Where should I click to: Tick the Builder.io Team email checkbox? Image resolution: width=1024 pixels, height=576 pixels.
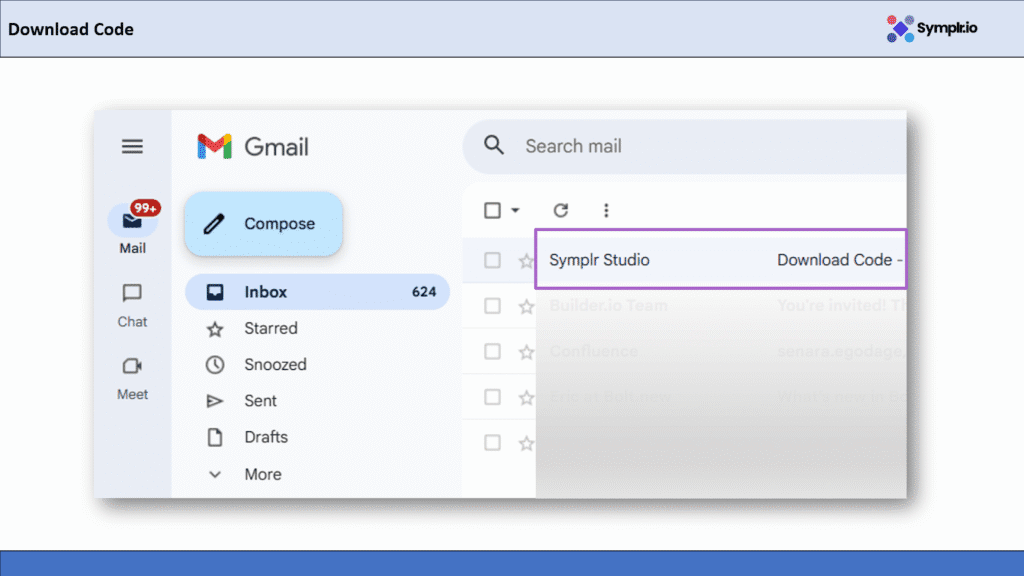click(x=492, y=306)
